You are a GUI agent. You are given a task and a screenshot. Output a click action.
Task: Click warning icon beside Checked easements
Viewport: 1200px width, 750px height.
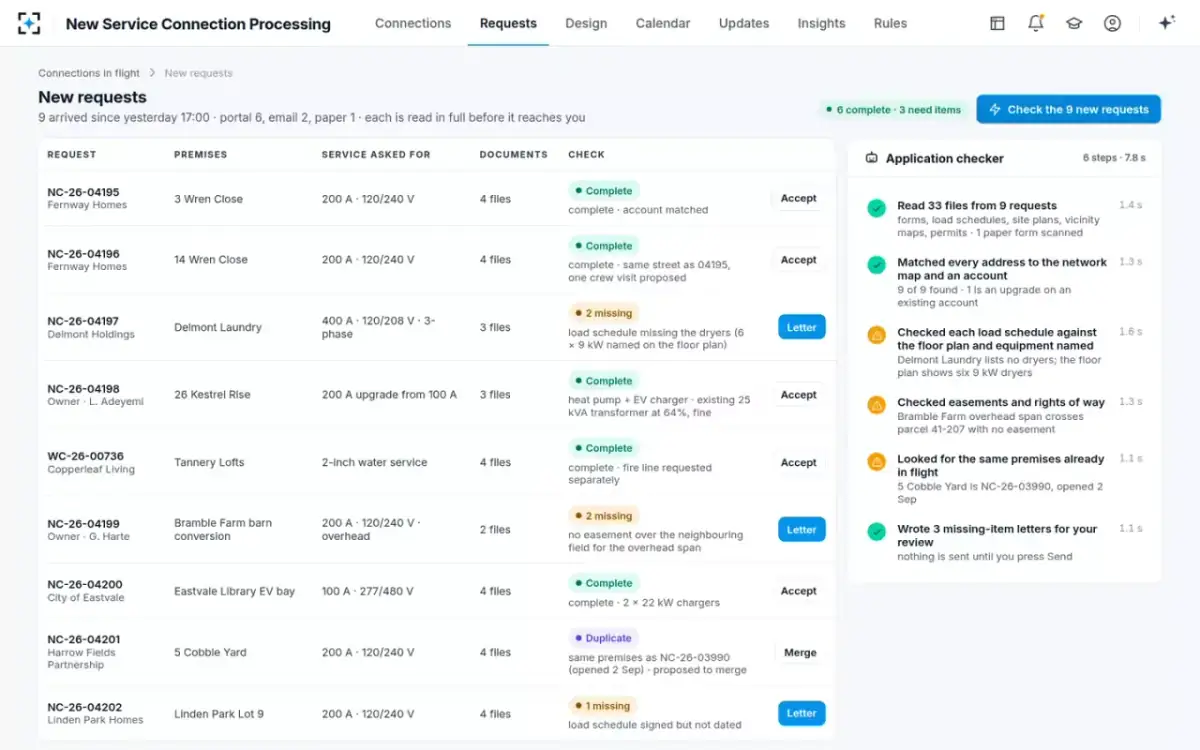click(x=876, y=405)
